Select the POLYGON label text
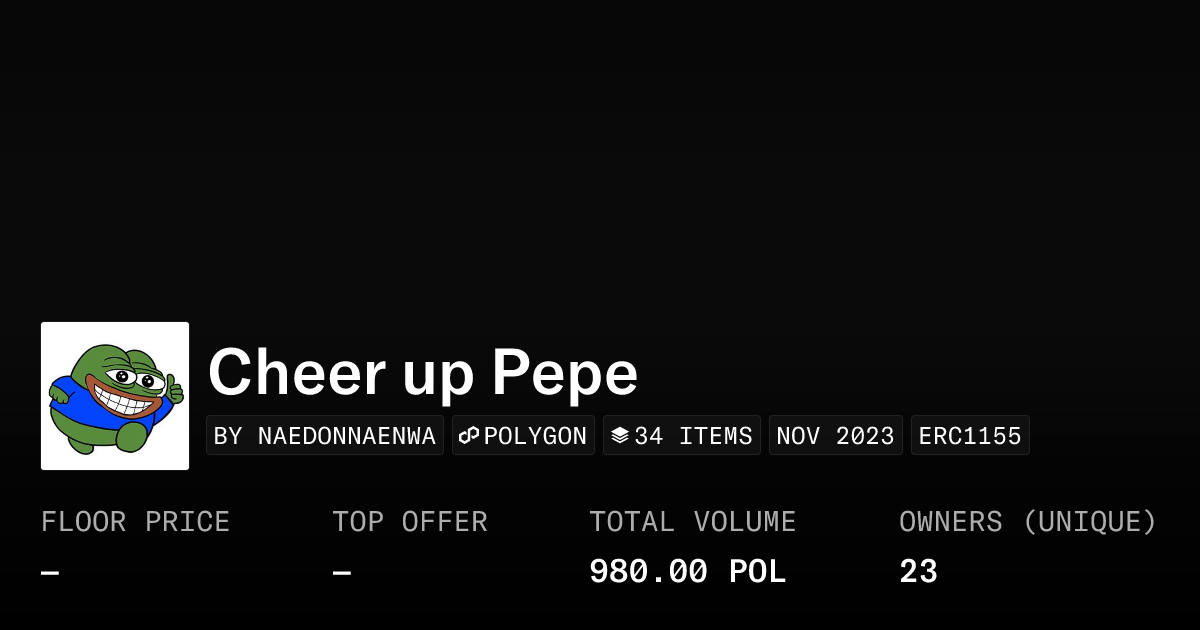Viewport: 1200px width, 630px height. (x=535, y=436)
